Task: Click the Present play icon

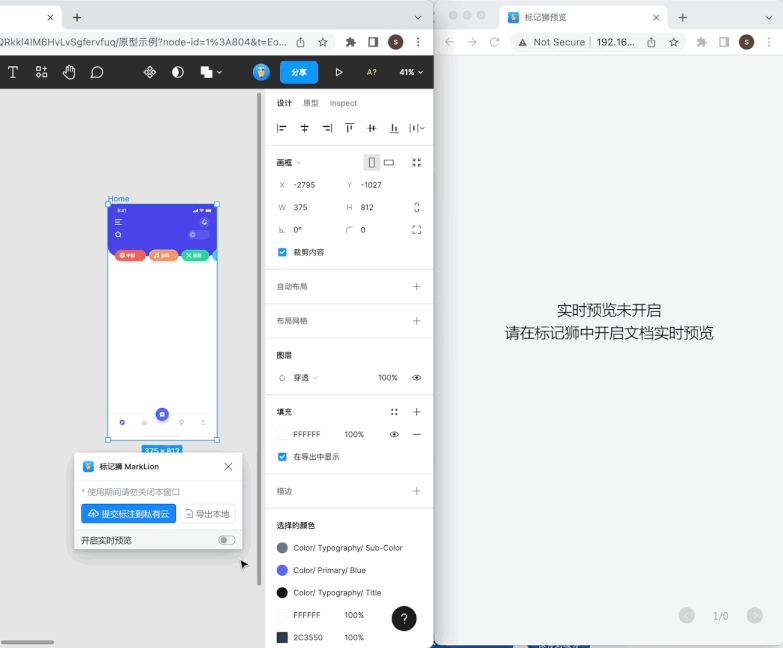Action: [x=339, y=72]
